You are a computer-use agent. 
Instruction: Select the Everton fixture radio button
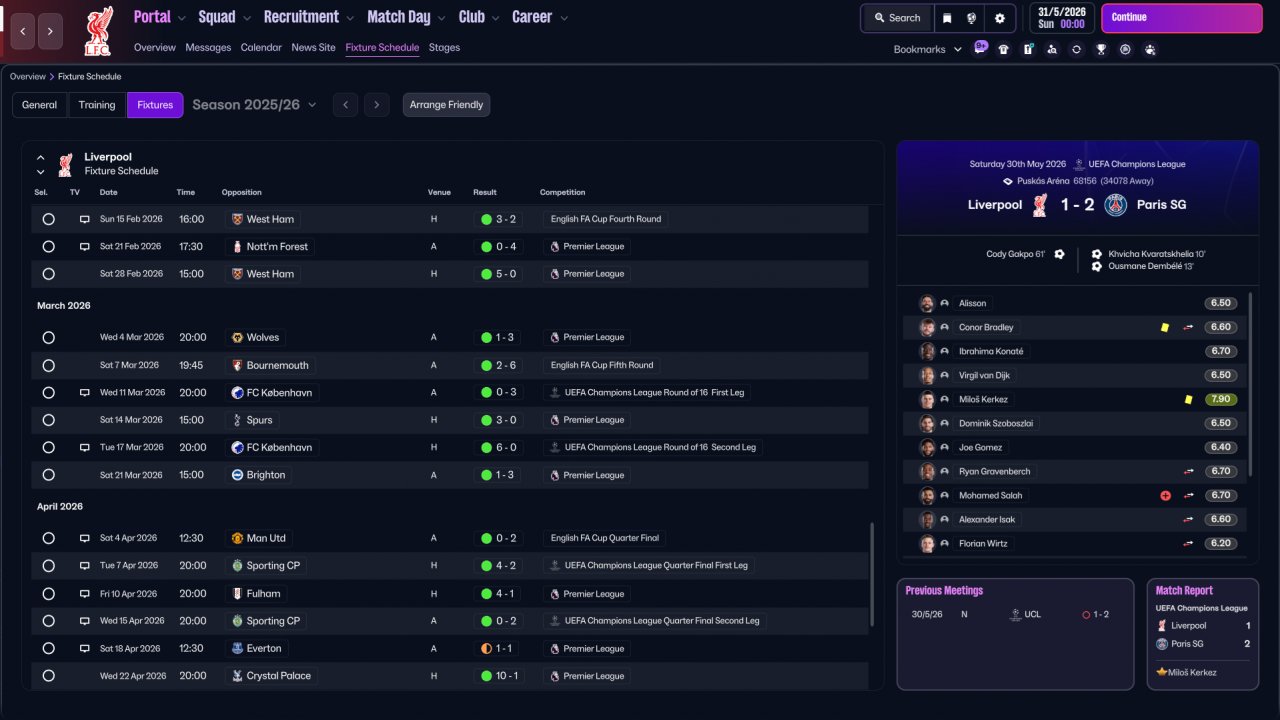click(48, 648)
